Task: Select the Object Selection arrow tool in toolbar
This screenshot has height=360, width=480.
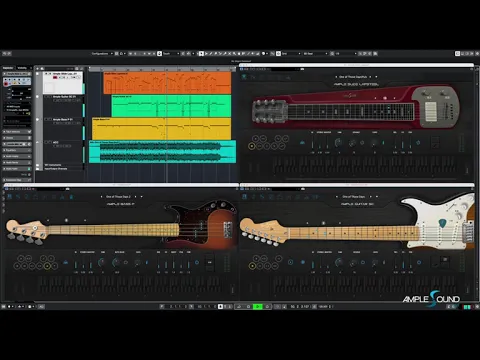Action: [201, 53]
